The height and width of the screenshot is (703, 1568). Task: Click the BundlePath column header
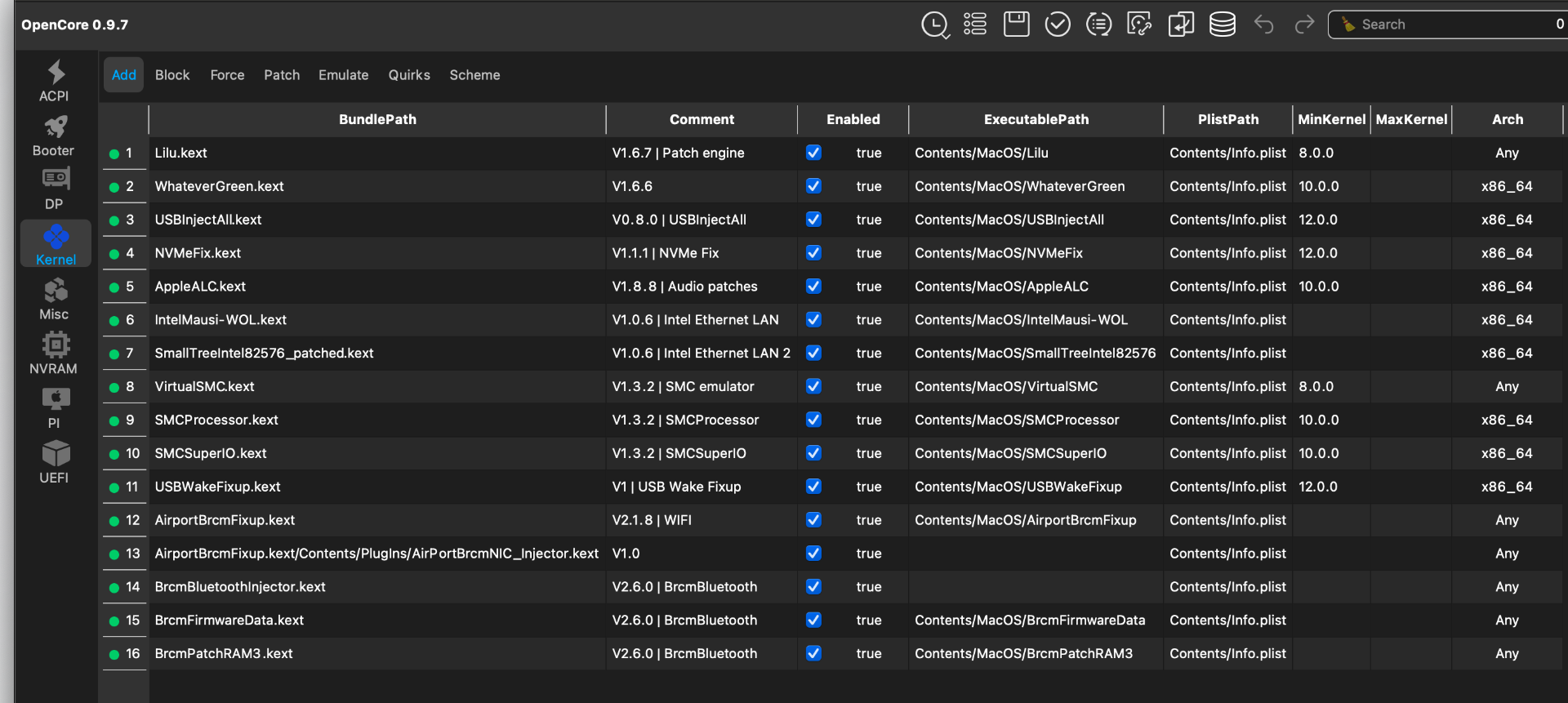click(377, 119)
